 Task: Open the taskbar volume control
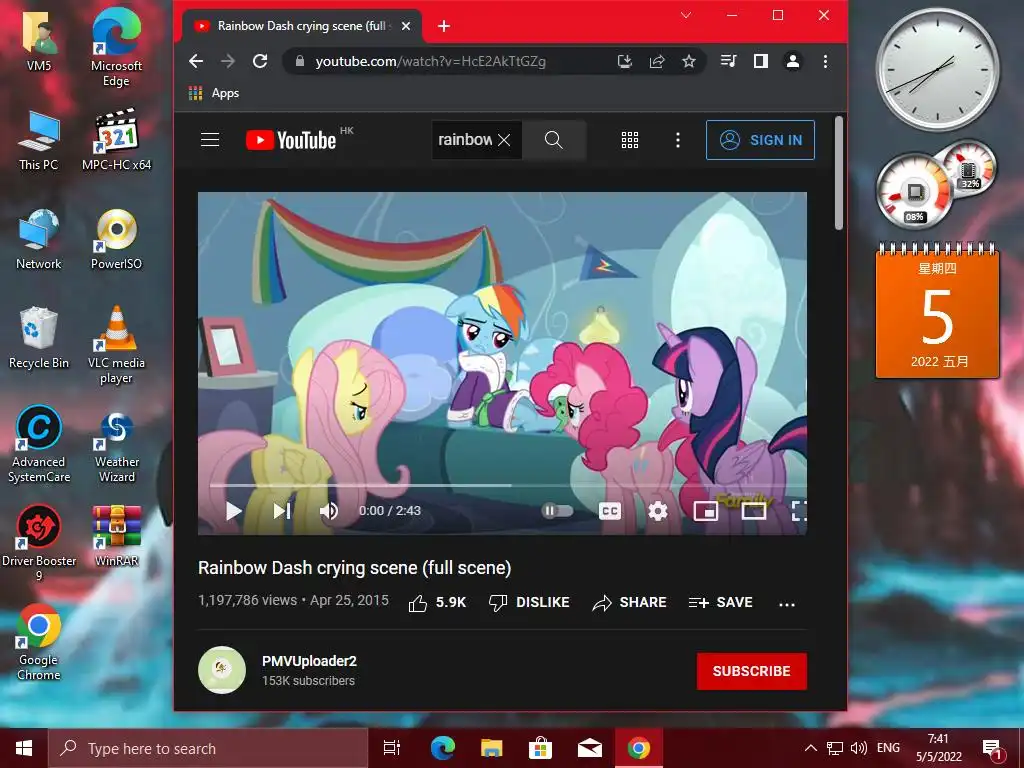click(859, 748)
